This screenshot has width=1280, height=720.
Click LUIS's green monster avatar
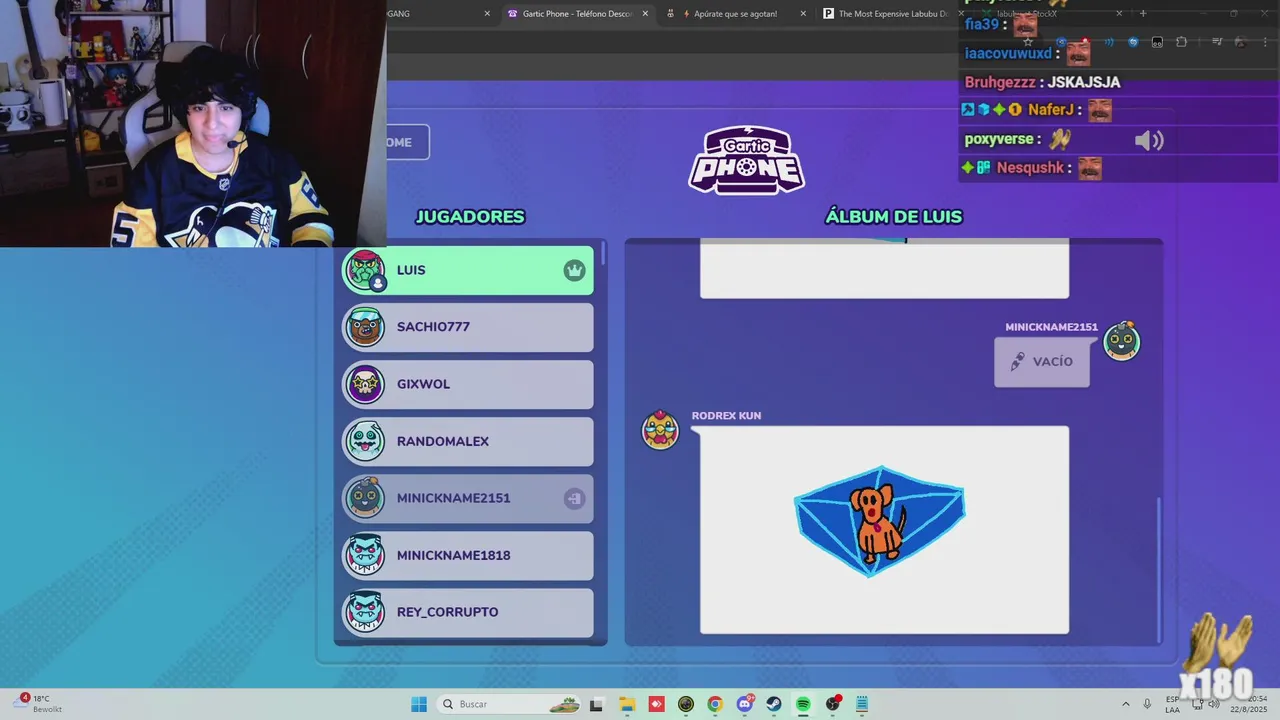(365, 270)
